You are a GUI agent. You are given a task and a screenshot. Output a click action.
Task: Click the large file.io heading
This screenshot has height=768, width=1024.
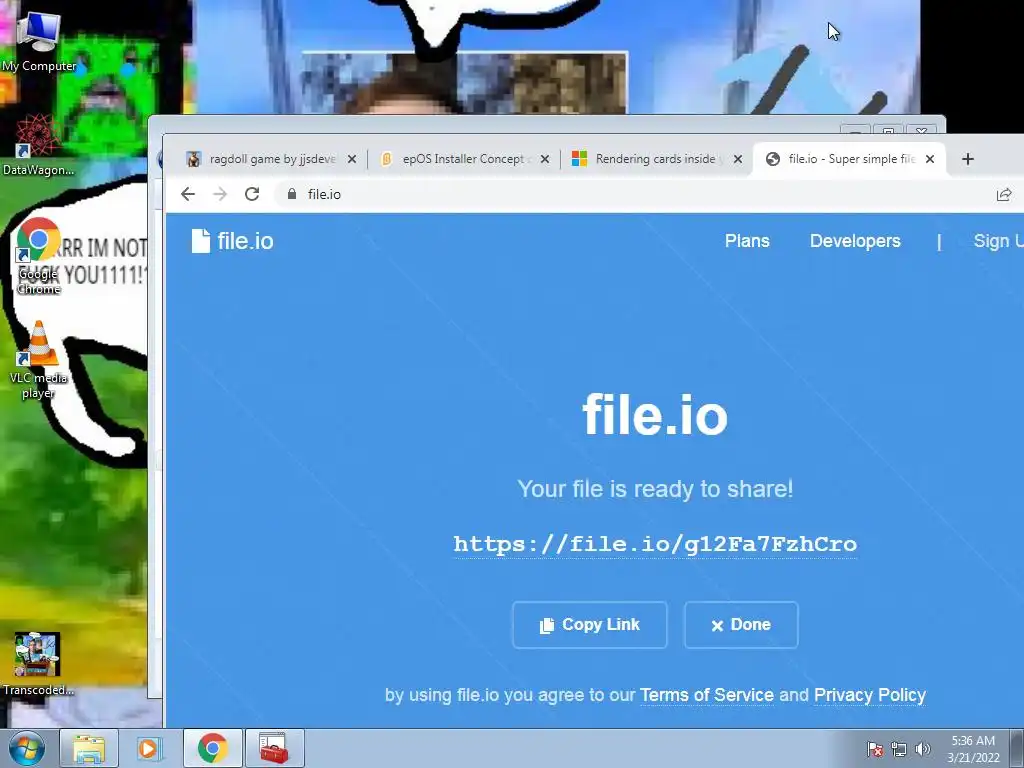[655, 415]
